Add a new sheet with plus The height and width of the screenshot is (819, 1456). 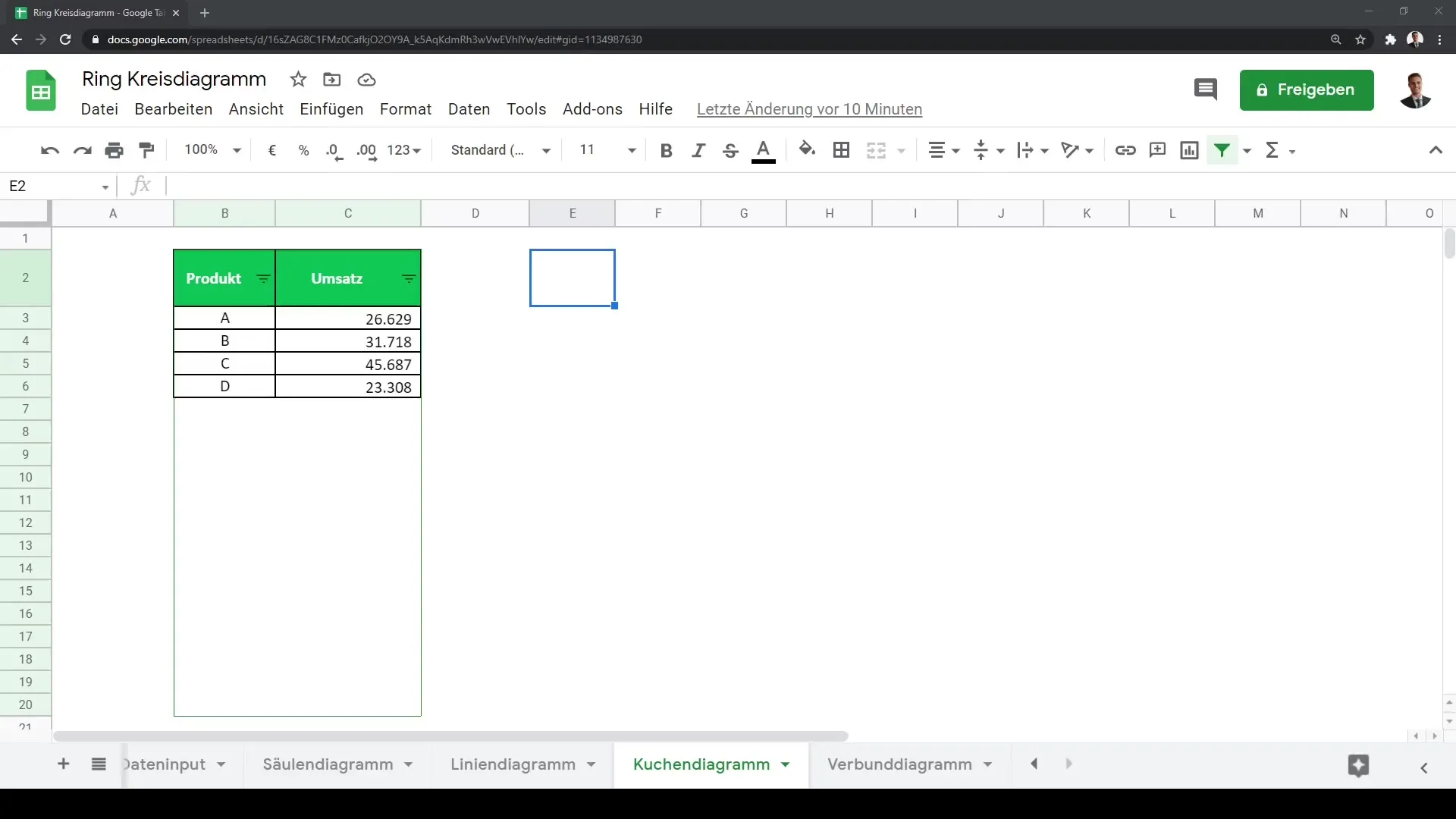click(x=64, y=764)
